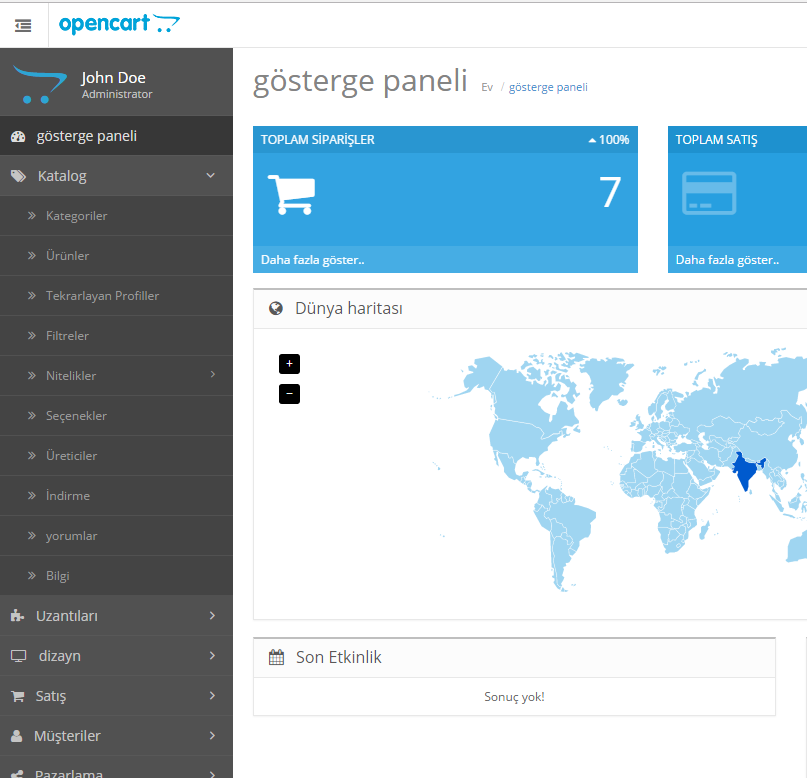Screen dimensions: 807x778
Task: Zoom in the world map with plus button
Action: [x=289, y=364]
